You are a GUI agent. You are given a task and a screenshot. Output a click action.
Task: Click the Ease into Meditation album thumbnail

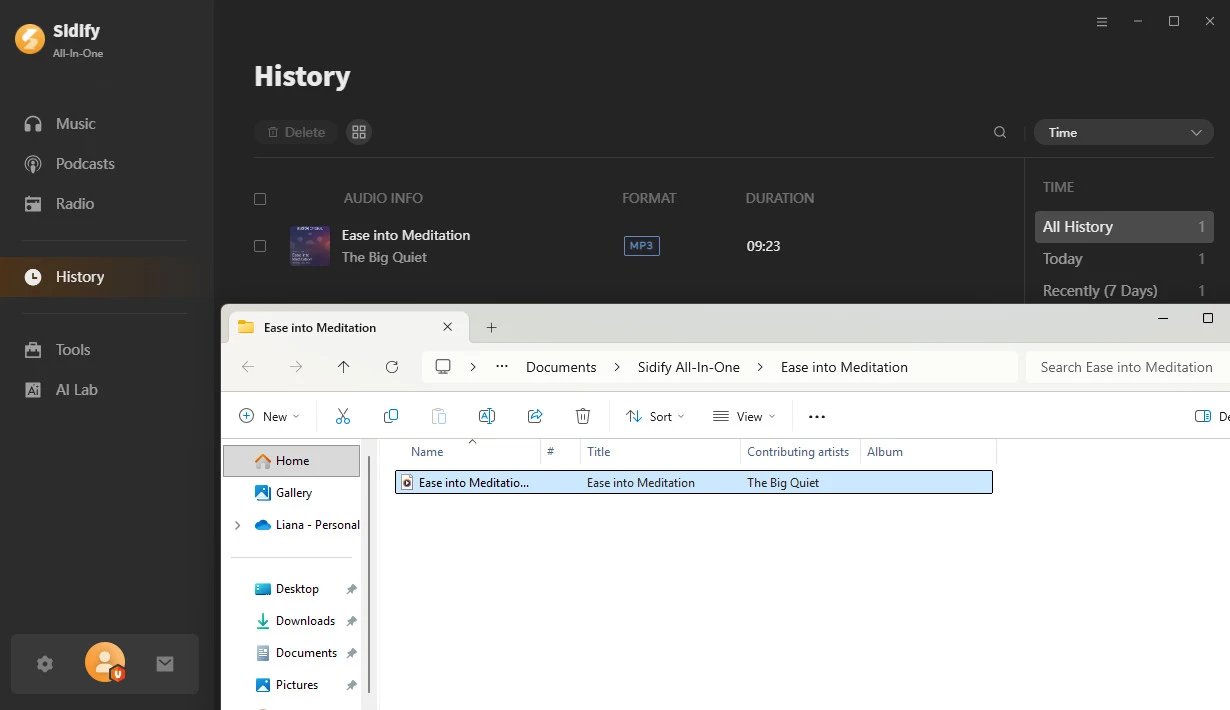pyautogui.click(x=310, y=246)
